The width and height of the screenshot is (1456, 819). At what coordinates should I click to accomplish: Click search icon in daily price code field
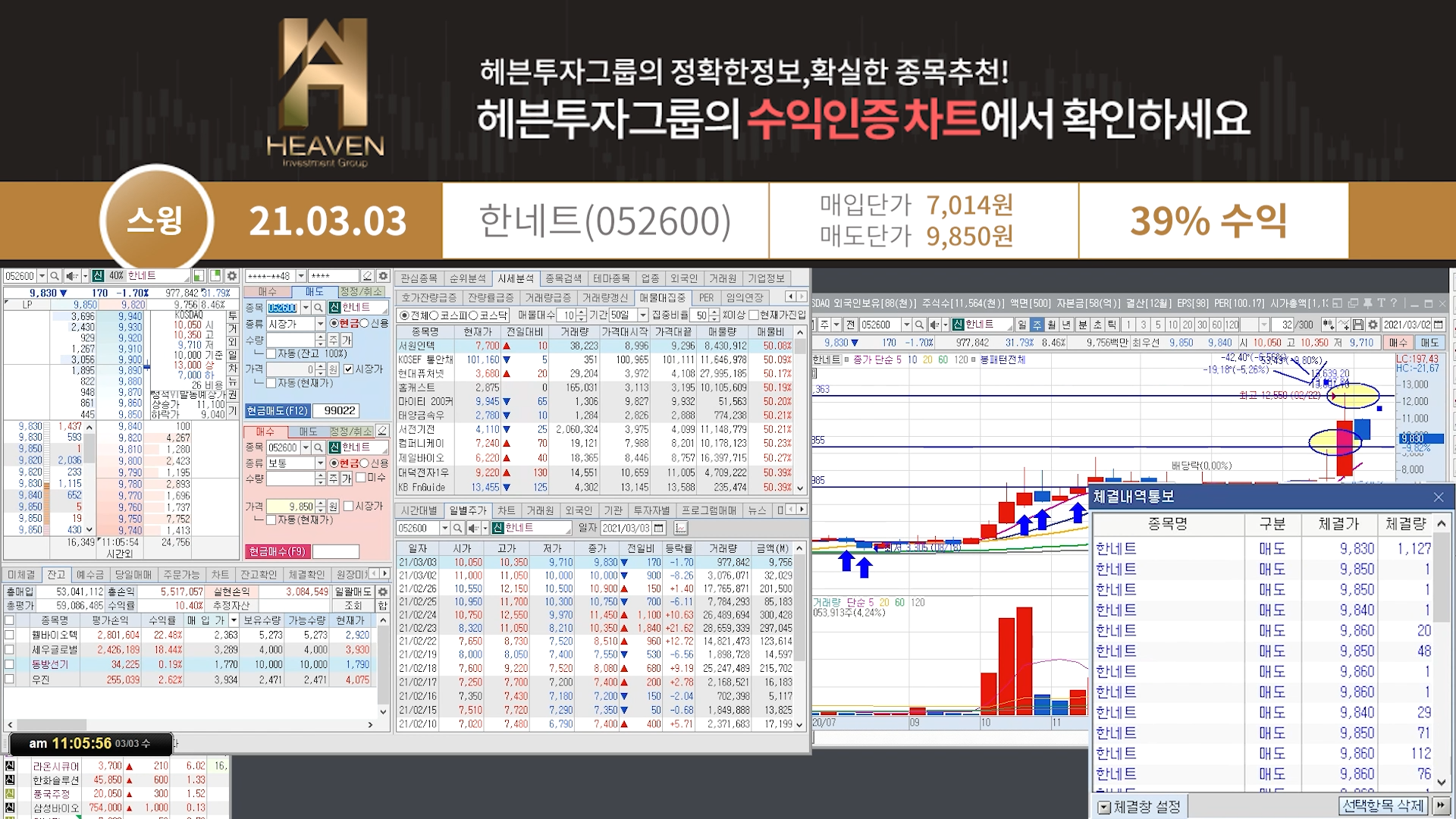pos(457,528)
